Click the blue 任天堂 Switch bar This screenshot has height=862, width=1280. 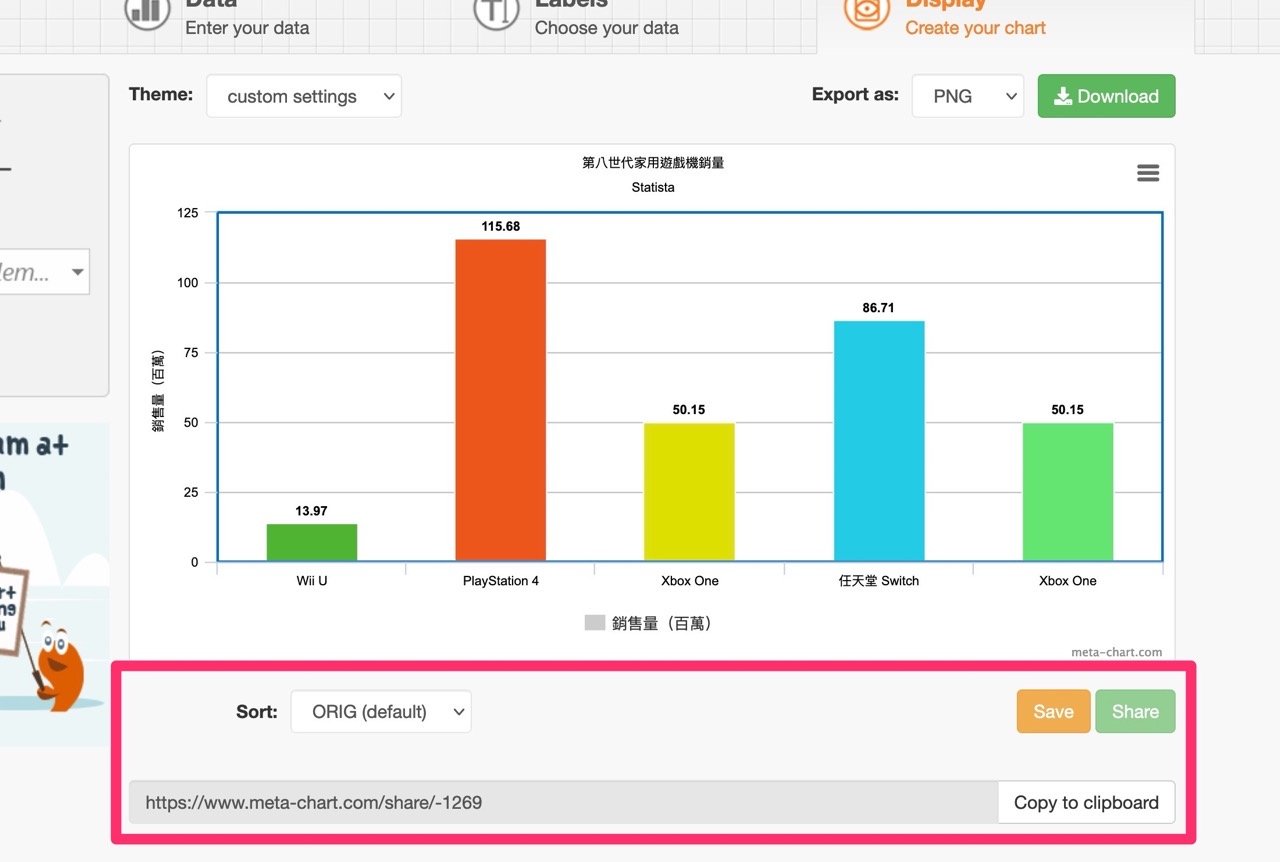point(879,441)
